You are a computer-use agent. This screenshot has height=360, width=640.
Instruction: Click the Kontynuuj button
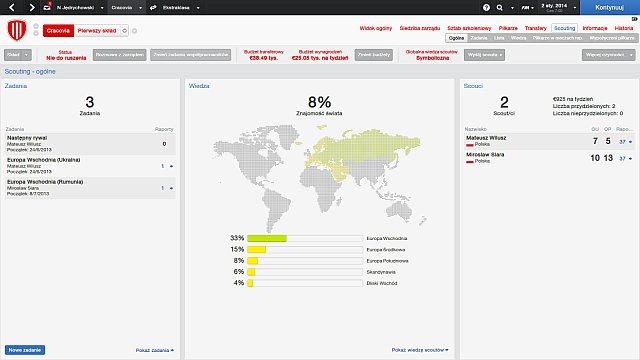click(x=609, y=7)
